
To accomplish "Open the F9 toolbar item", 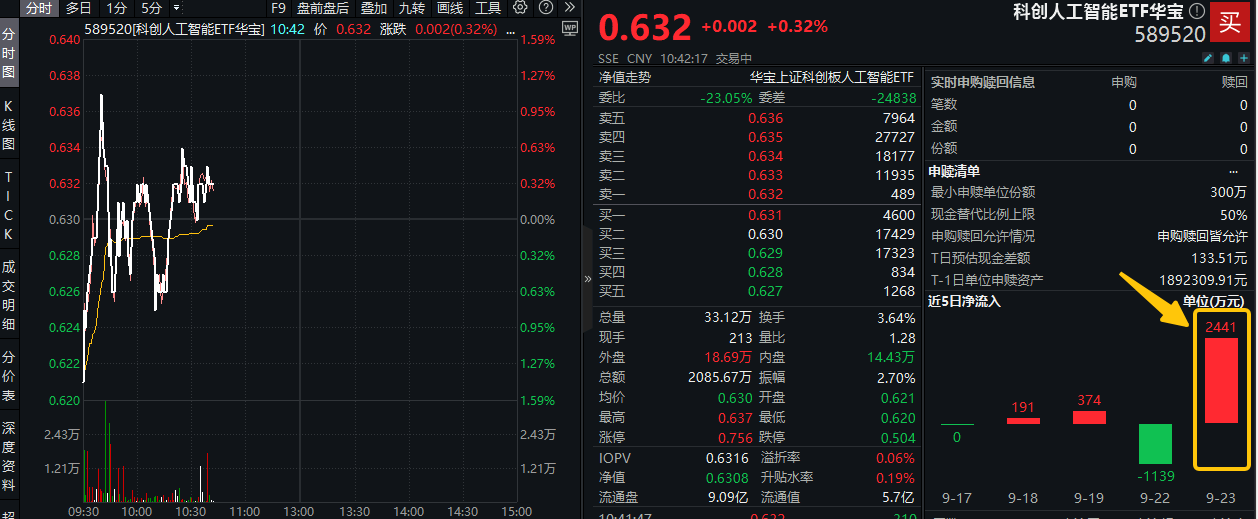I will tap(279, 8).
